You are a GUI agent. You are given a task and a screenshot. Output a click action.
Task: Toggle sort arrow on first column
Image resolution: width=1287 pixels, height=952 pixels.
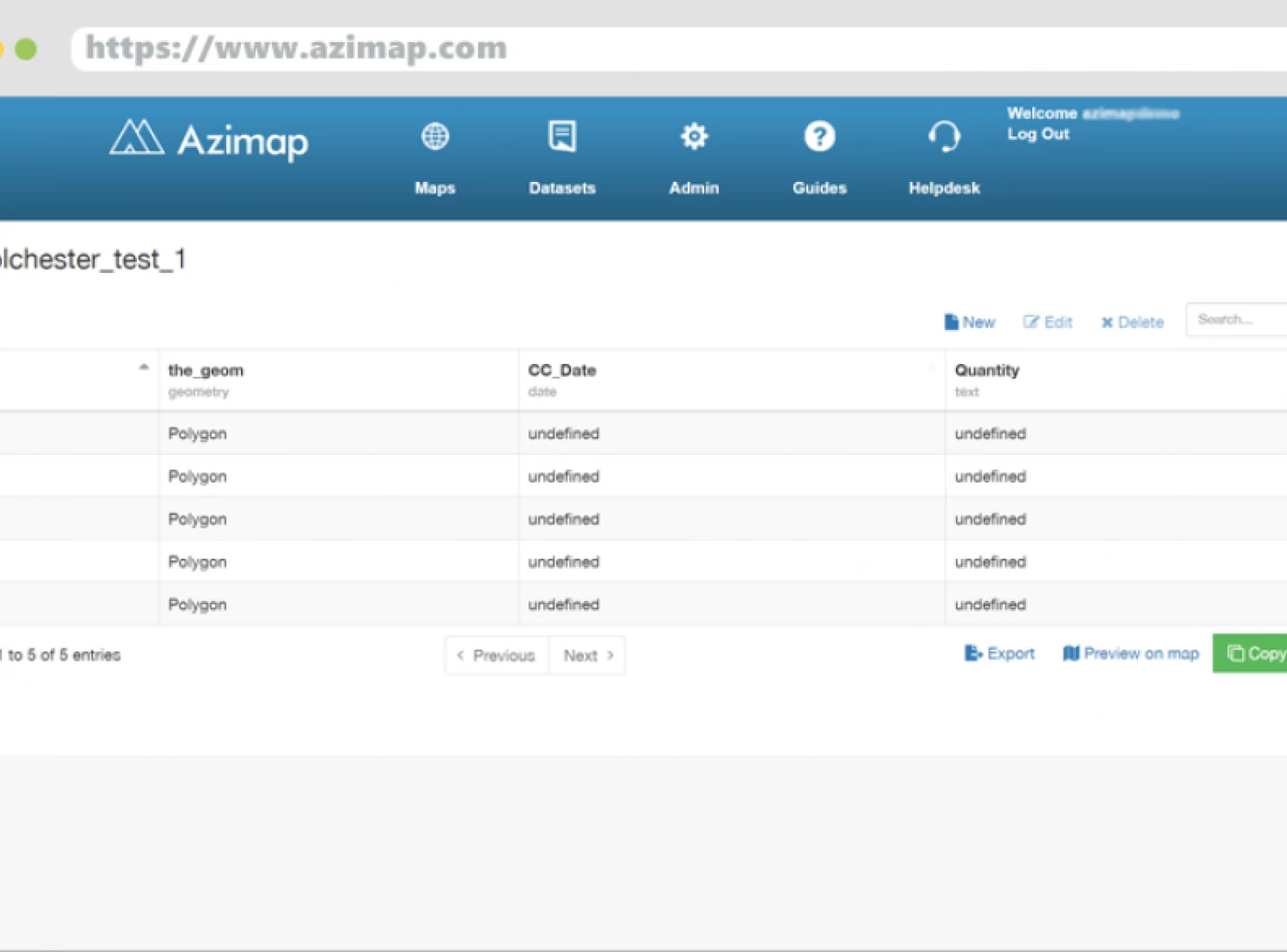click(x=143, y=368)
